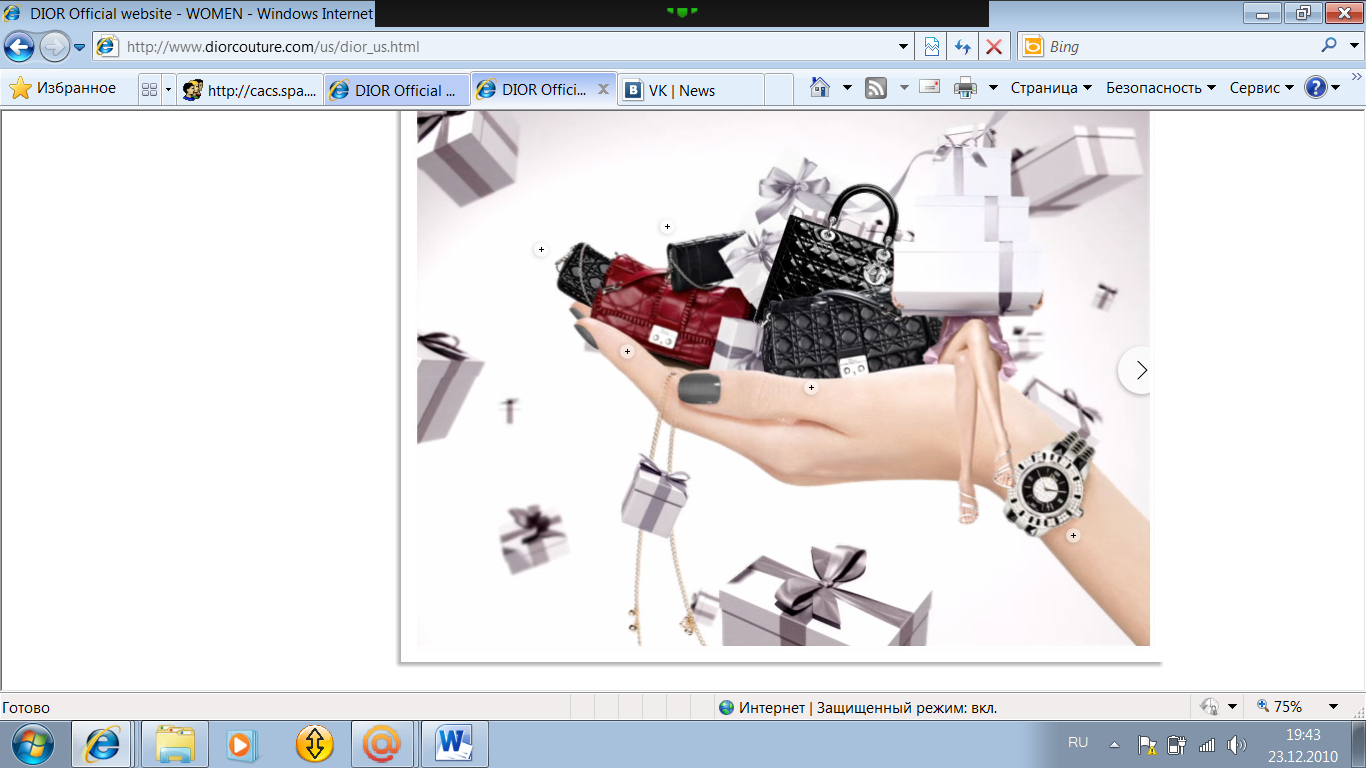Open the network signal tray icon
This screenshot has height=768, width=1366.
click(1207, 745)
